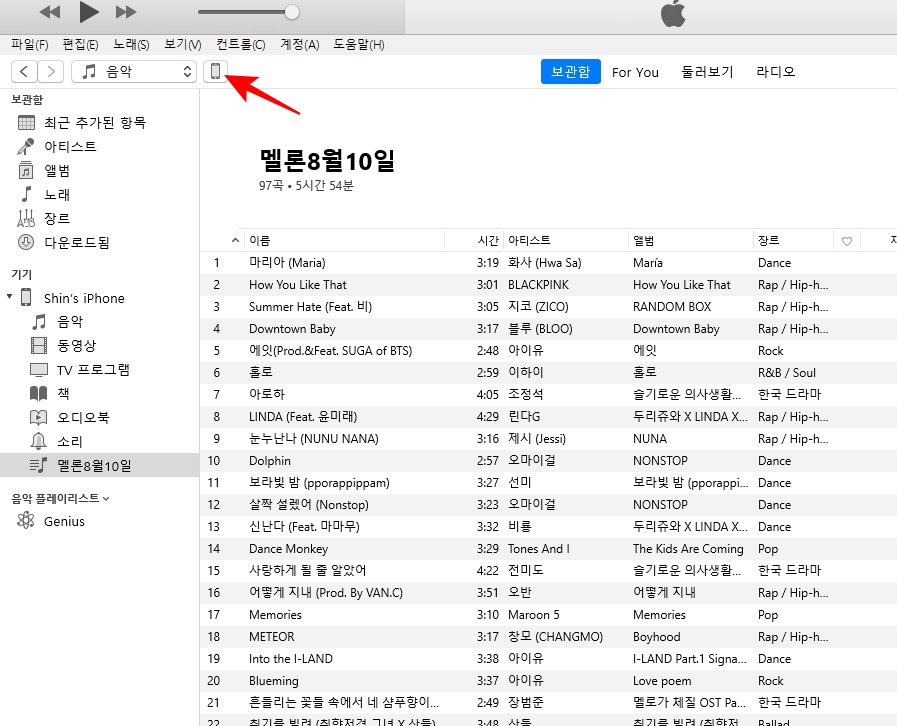This screenshot has height=726, width=897.
Task: Switch to the For You tab
Action: pos(635,72)
